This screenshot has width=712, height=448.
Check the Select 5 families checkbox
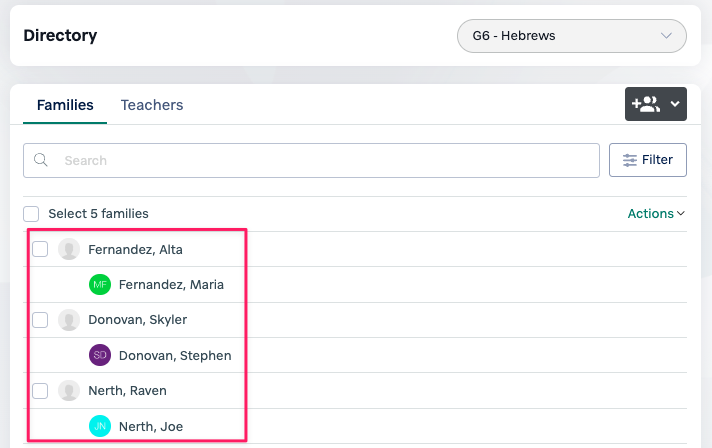[31, 214]
